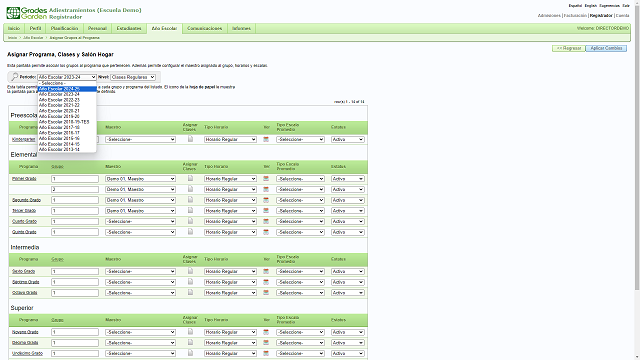Image resolution: width=640 pixels, height=360 pixels.
Task: Click the Salir link
Action: click(x=626, y=6)
